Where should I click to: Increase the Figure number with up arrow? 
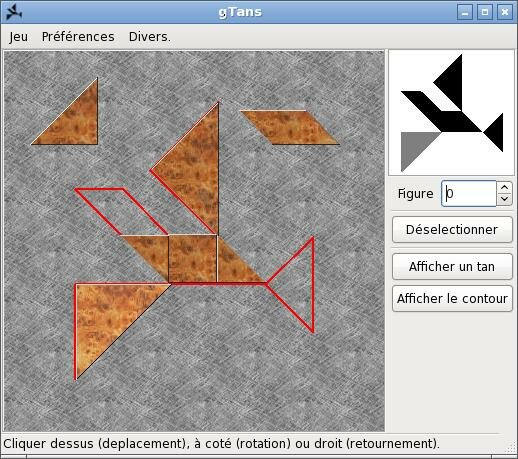pos(504,188)
